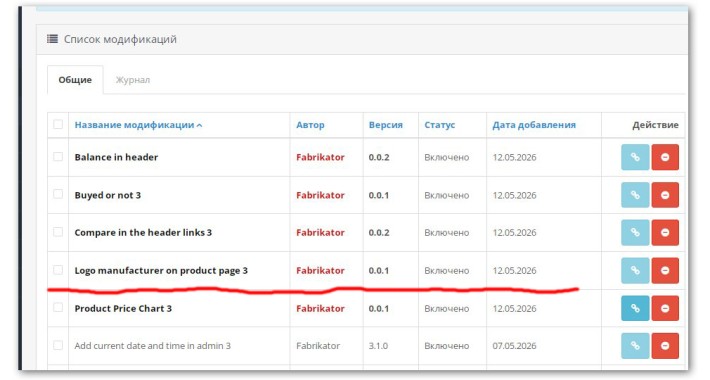Check the Compare in the header links 3 checkbox
Viewport: 710px width, 380px height.
click(x=58, y=232)
